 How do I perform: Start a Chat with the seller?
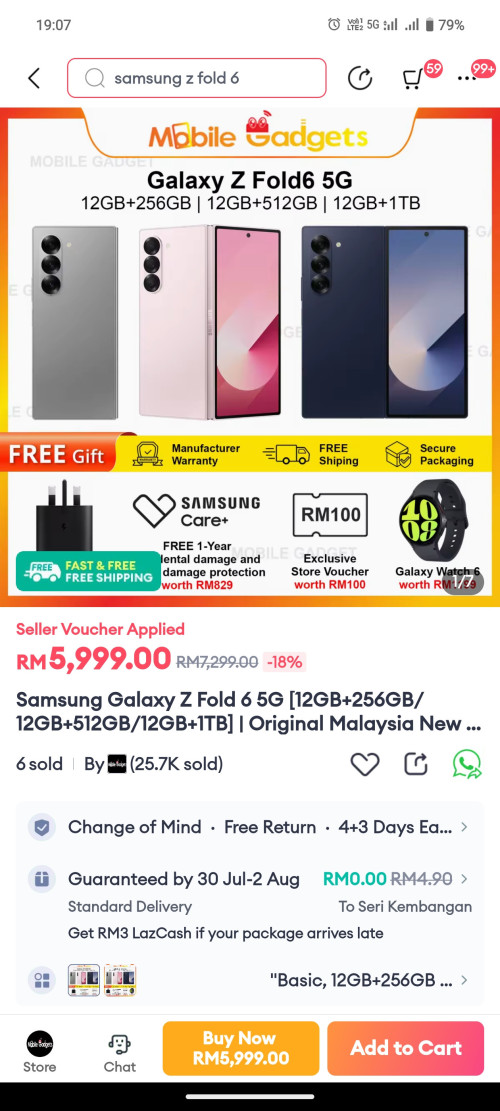[x=120, y=1053]
